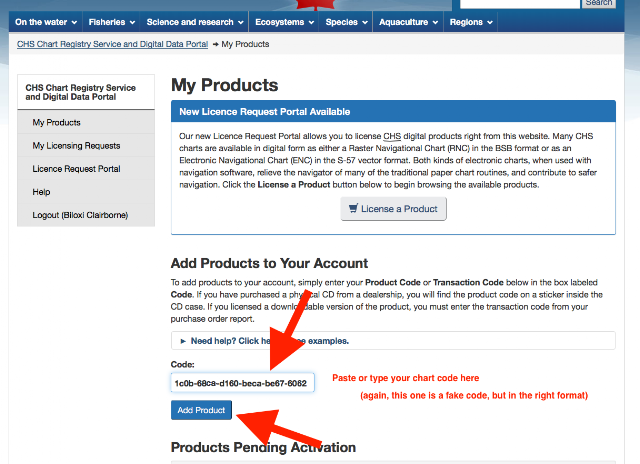640x464 pixels.
Task: Click the License a Product button
Action: tap(393, 209)
